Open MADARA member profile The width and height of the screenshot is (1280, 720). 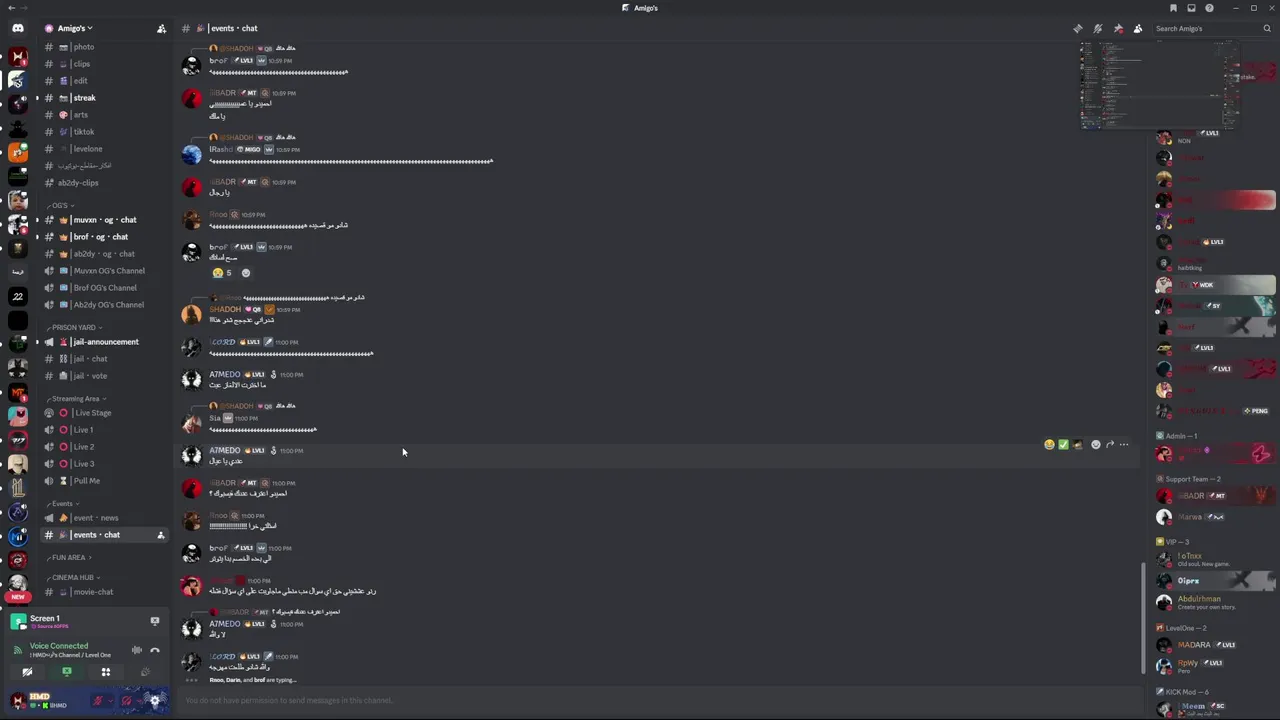pyautogui.click(x=1215, y=645)
